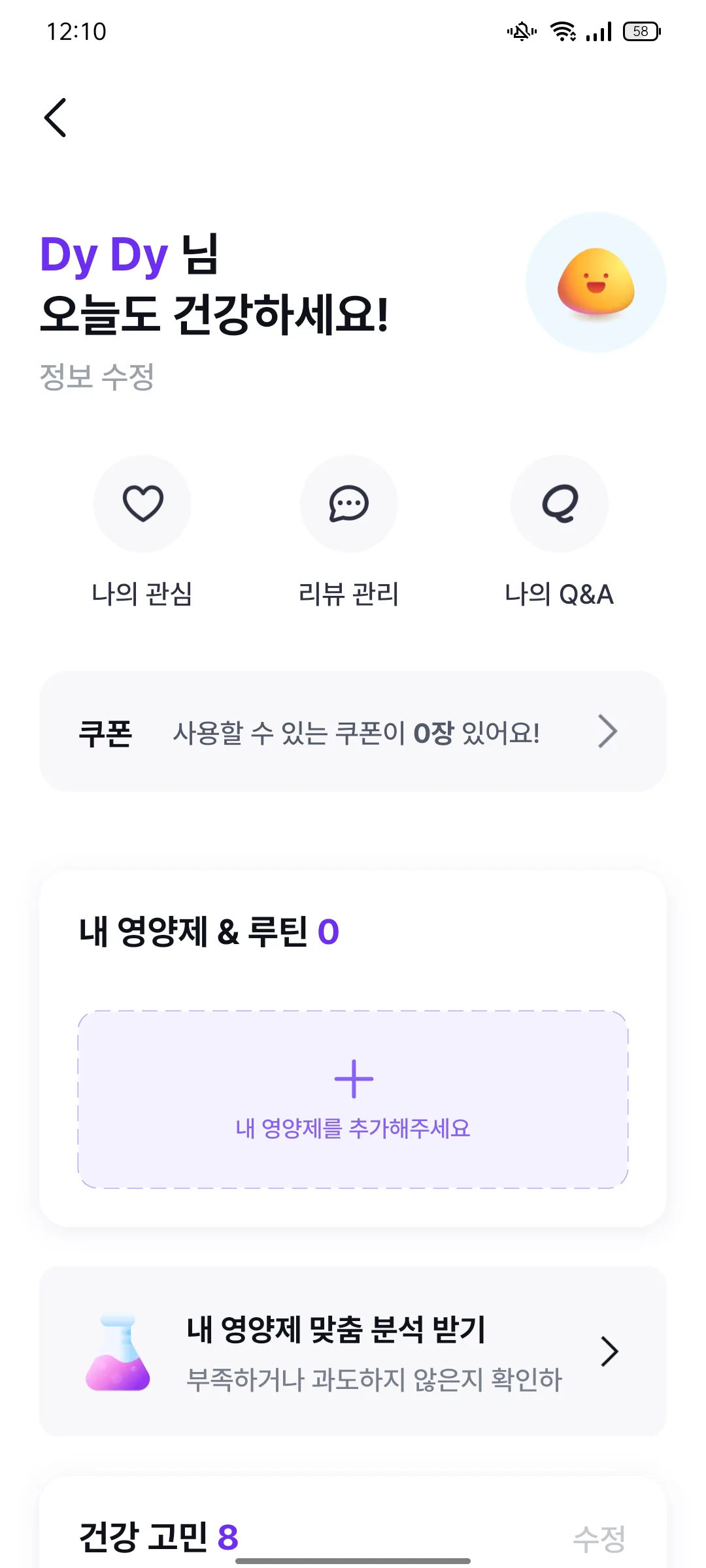Tap the purple plus icon to add supplement
This screenshot has width=706, height=1568.
coord(354,1079)
